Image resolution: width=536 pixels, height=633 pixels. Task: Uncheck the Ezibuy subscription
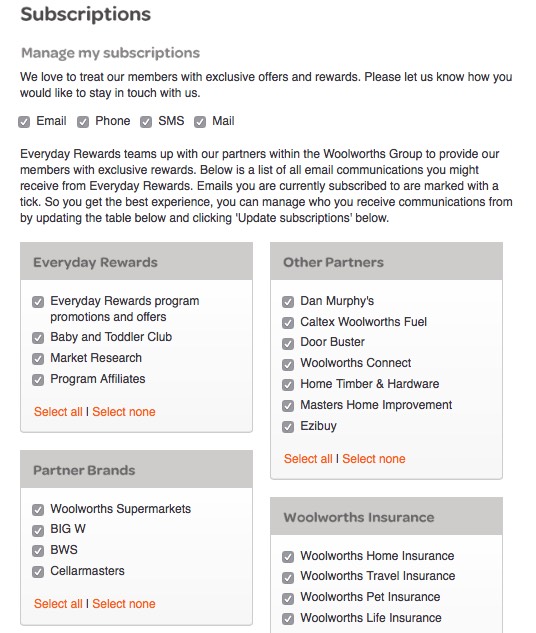[x=288, y=427]
